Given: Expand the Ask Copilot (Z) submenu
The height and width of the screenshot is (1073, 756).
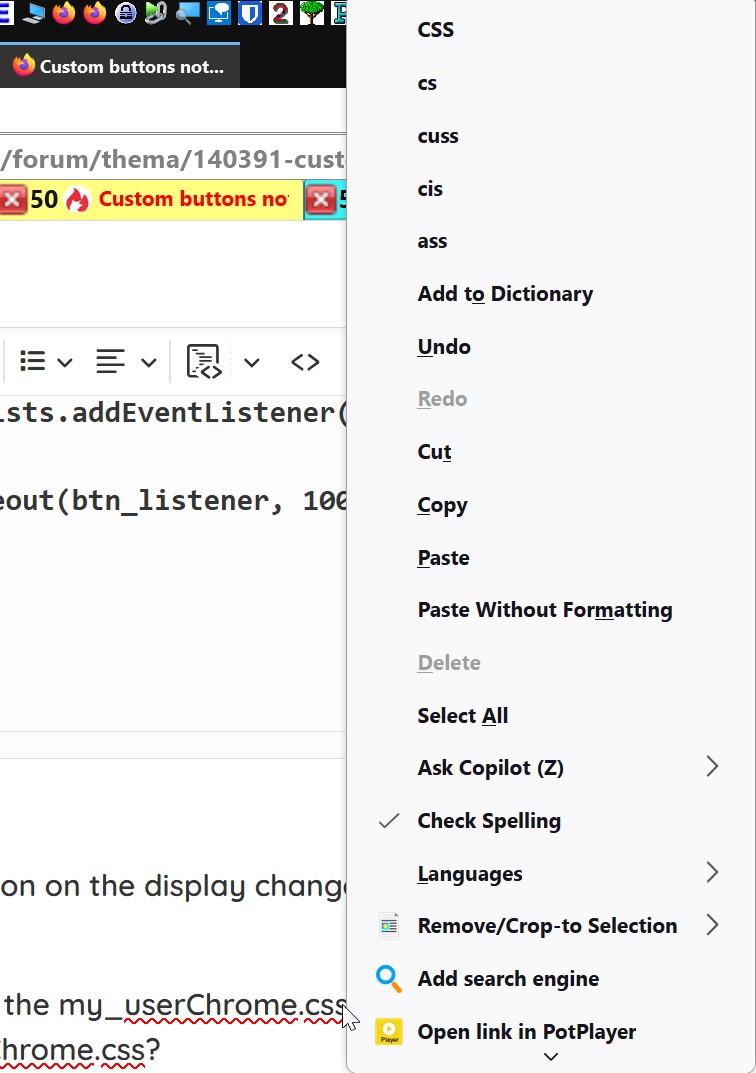Looking at the screenshot, I should tap(712, 767).
